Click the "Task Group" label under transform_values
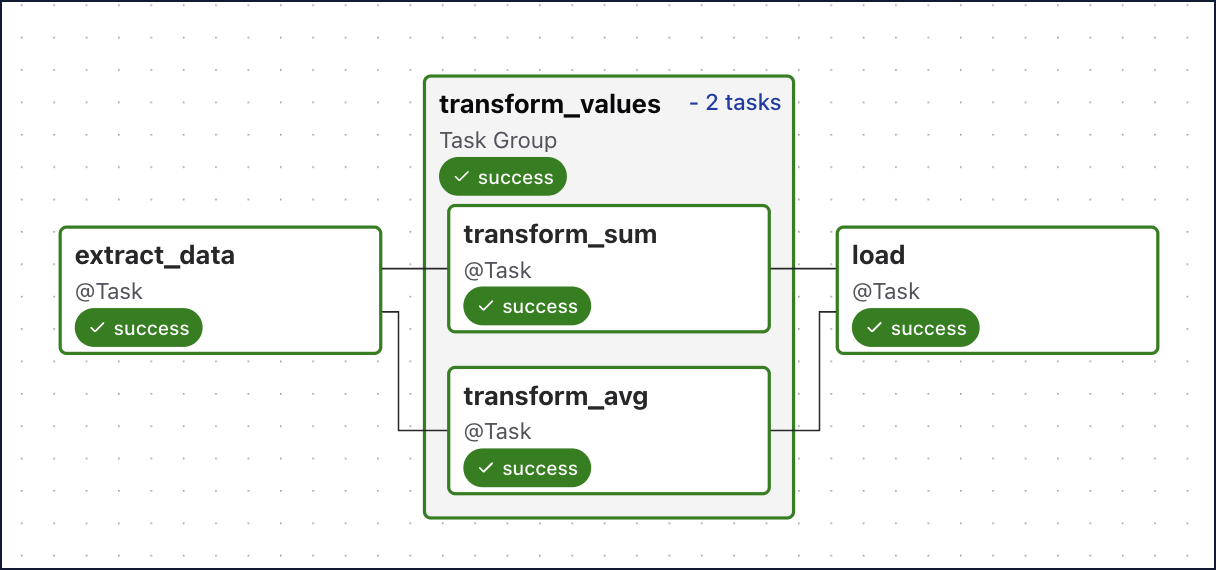 click(498, 140)
